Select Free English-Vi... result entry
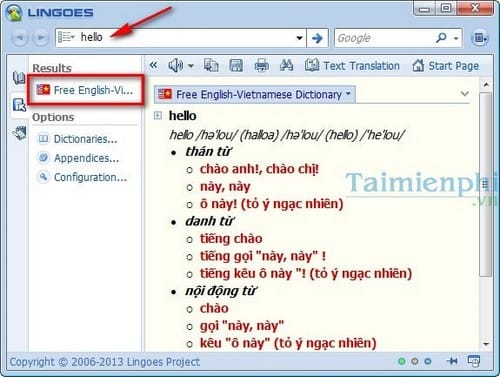Image resolution: width=500 pixels, height=377 pixels. tap(85, 90)
